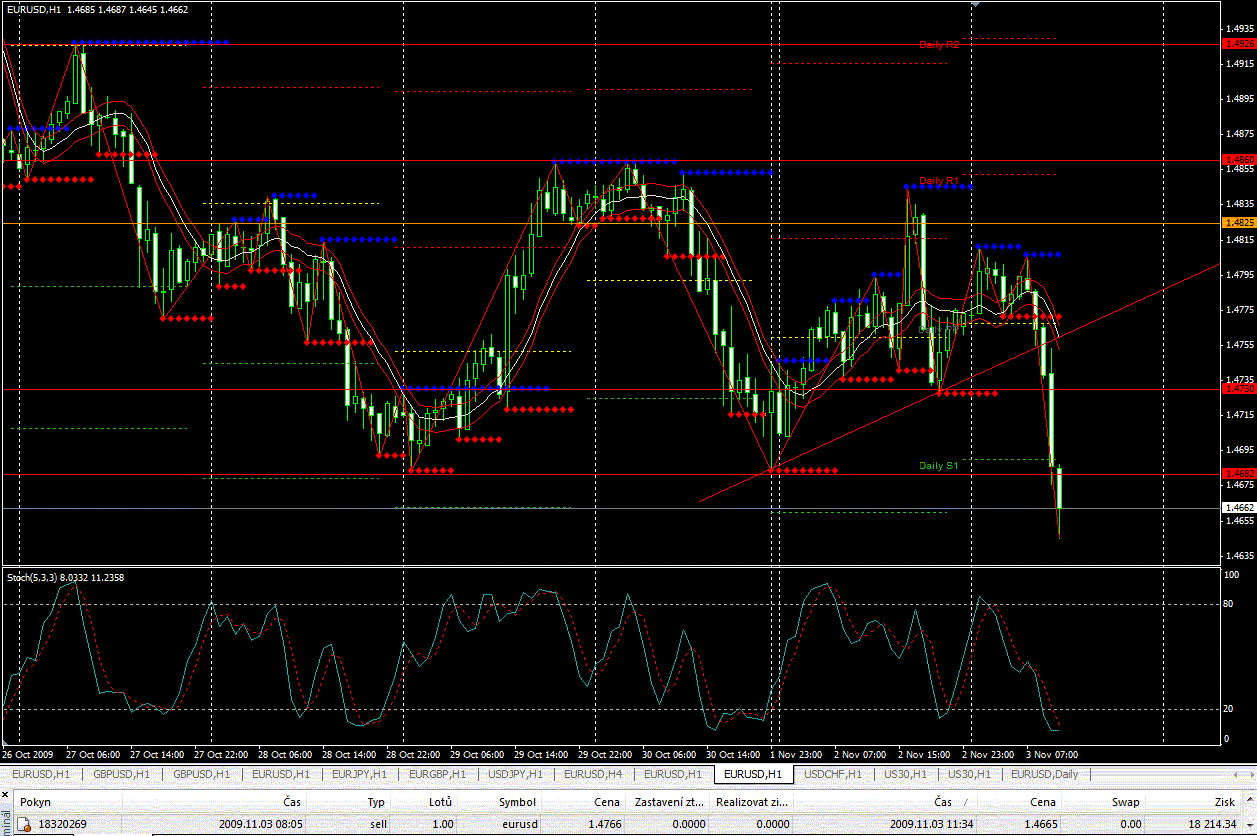Image resolution: width=1257 pixels, height=836 pixels.
Task: Open the EURUSD,H4 chart tab
Action: pos(594,774)
